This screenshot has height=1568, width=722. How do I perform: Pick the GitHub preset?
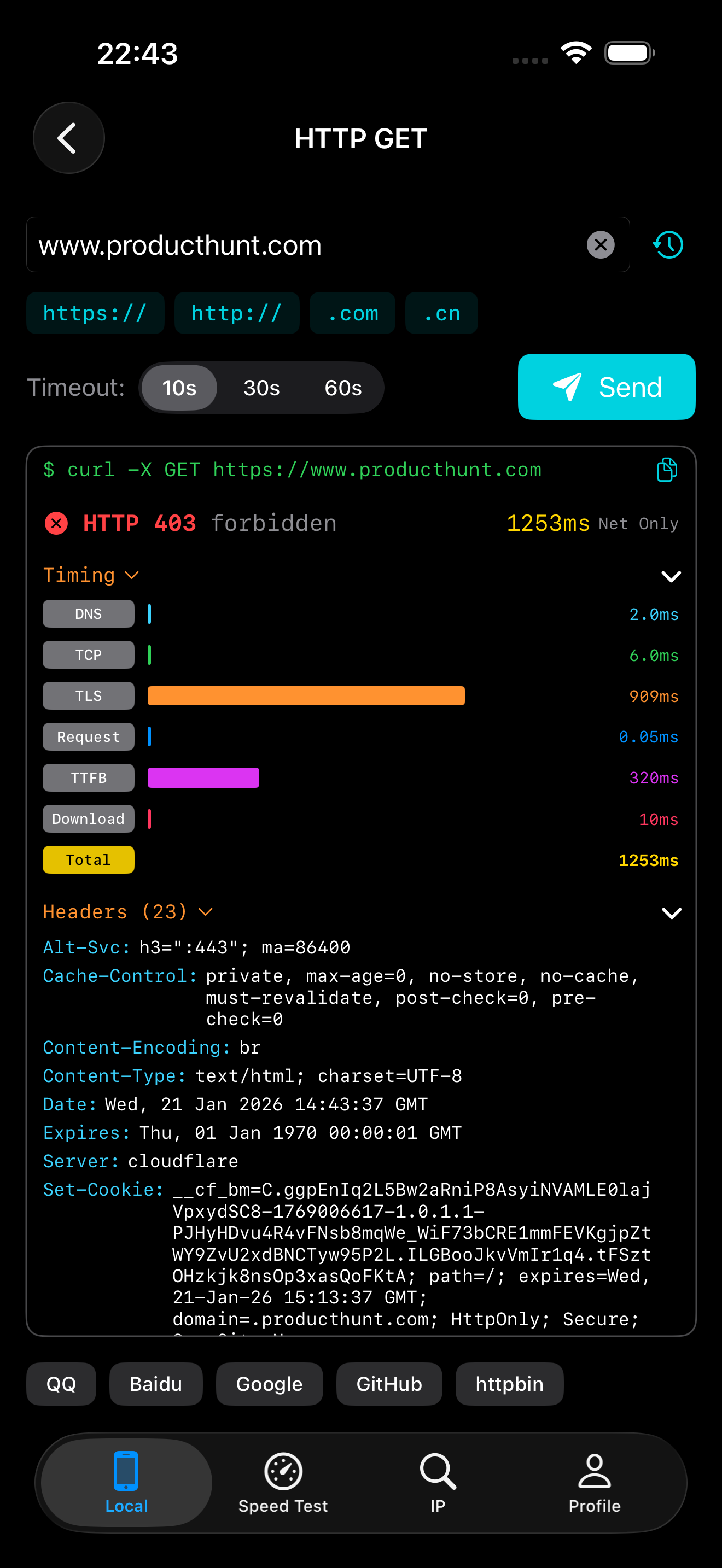(389, 1384)
